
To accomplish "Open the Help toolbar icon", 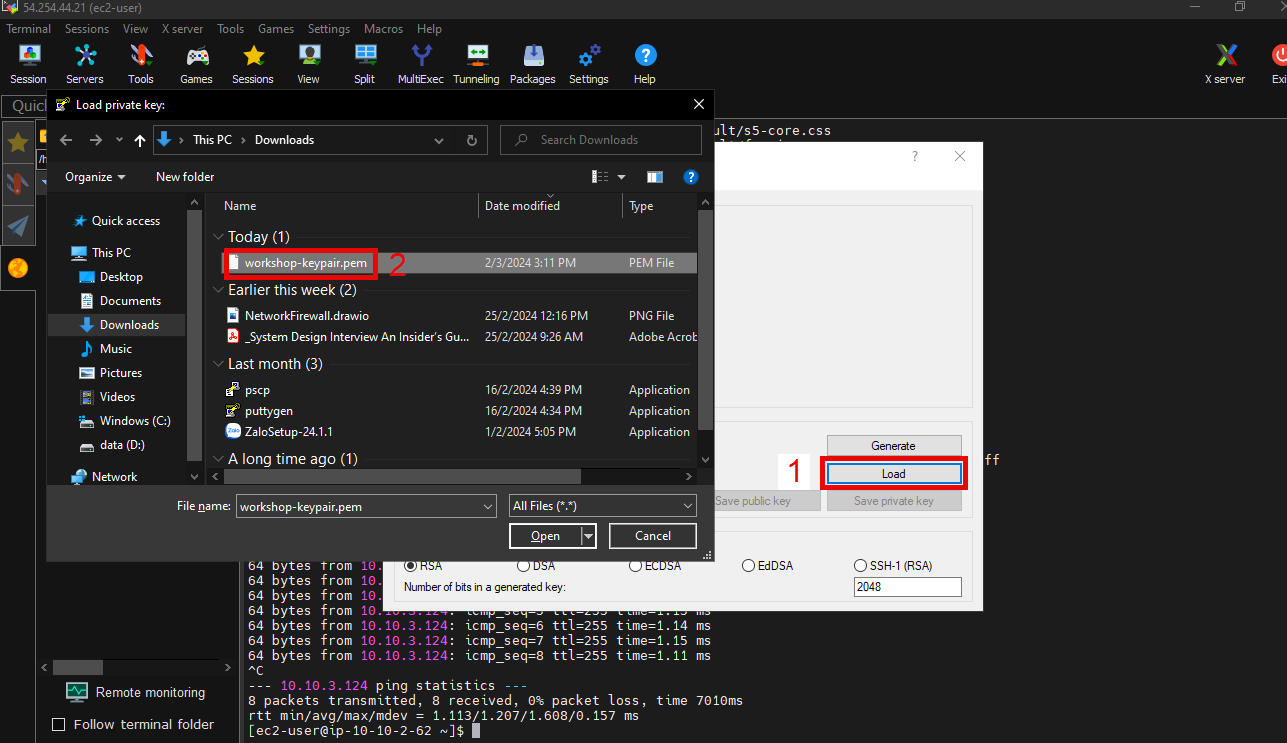I will 645,64.
